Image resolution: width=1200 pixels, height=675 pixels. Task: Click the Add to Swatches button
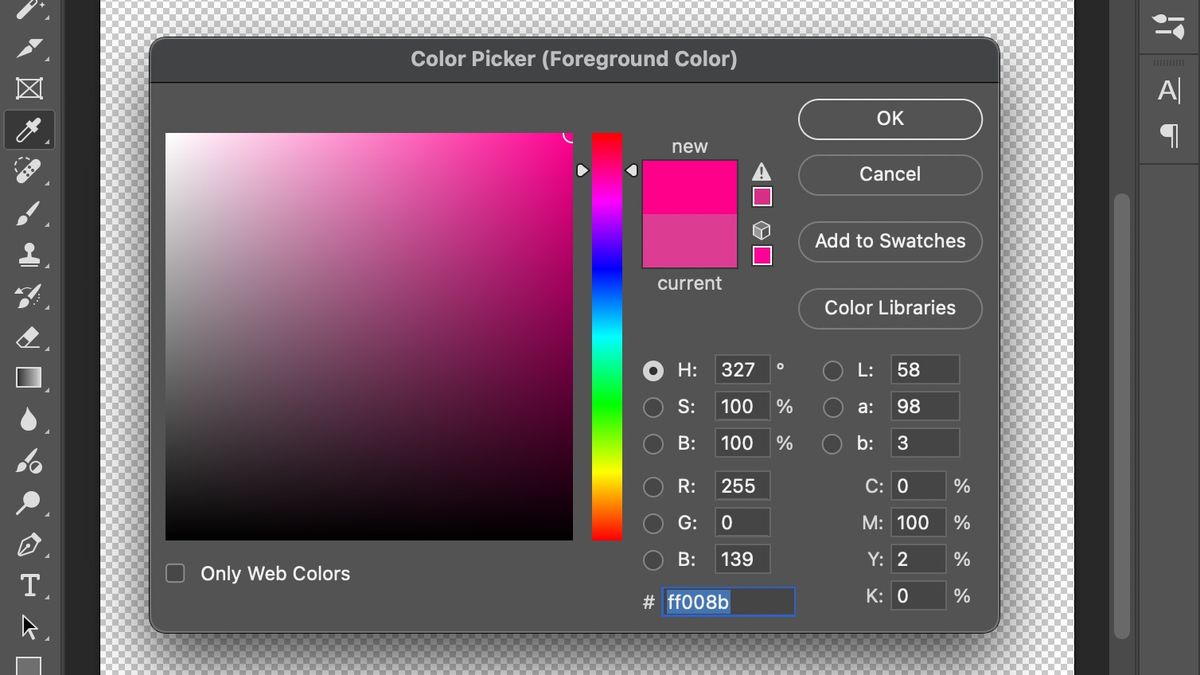tap(890, 241)
